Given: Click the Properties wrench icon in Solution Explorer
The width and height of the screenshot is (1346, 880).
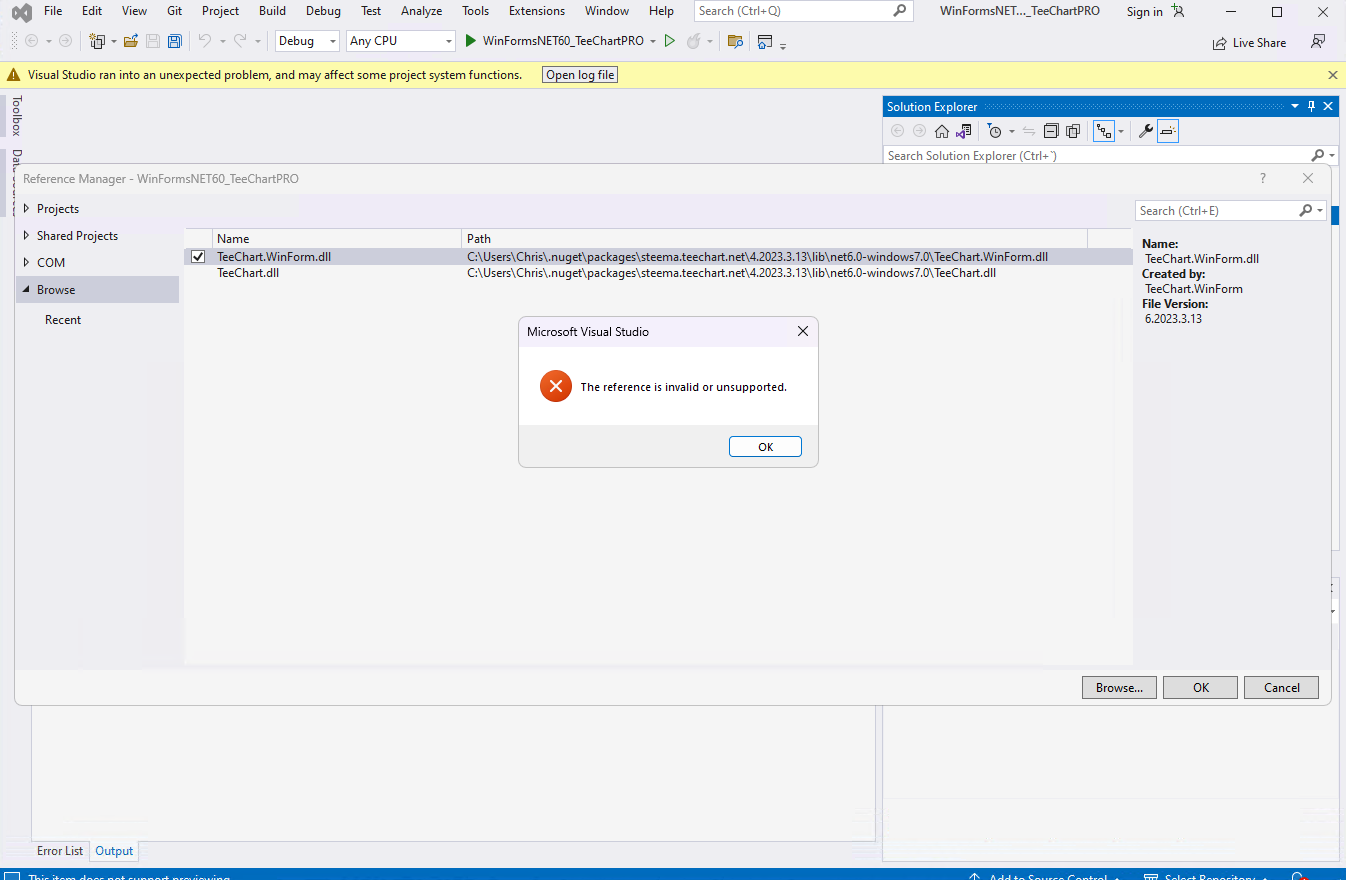Looking at the screenshot, I should (x=1146, y=131).
